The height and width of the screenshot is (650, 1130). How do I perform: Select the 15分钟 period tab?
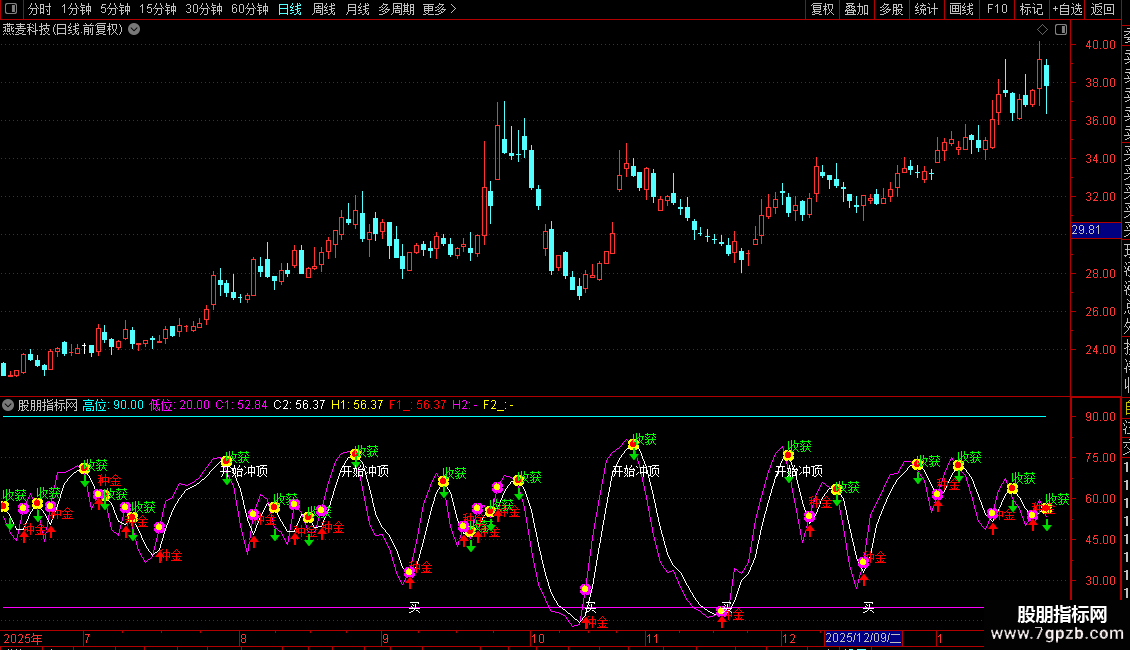[x=157, y=9]
